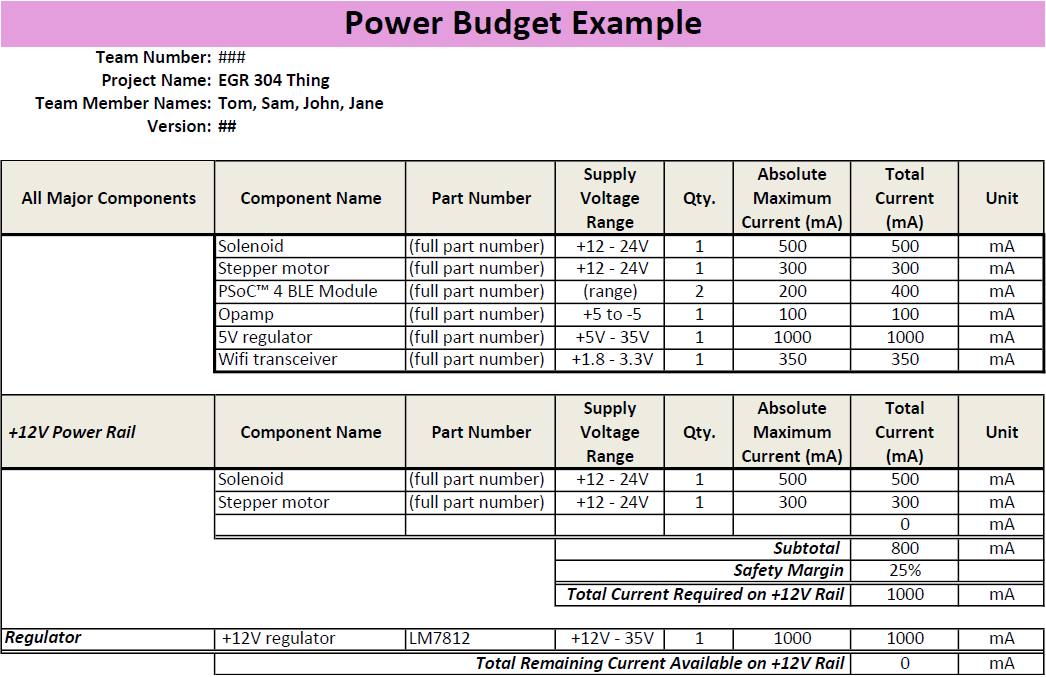Select the Opamp voltage cell "+5 to -5"

coord(609,314)
